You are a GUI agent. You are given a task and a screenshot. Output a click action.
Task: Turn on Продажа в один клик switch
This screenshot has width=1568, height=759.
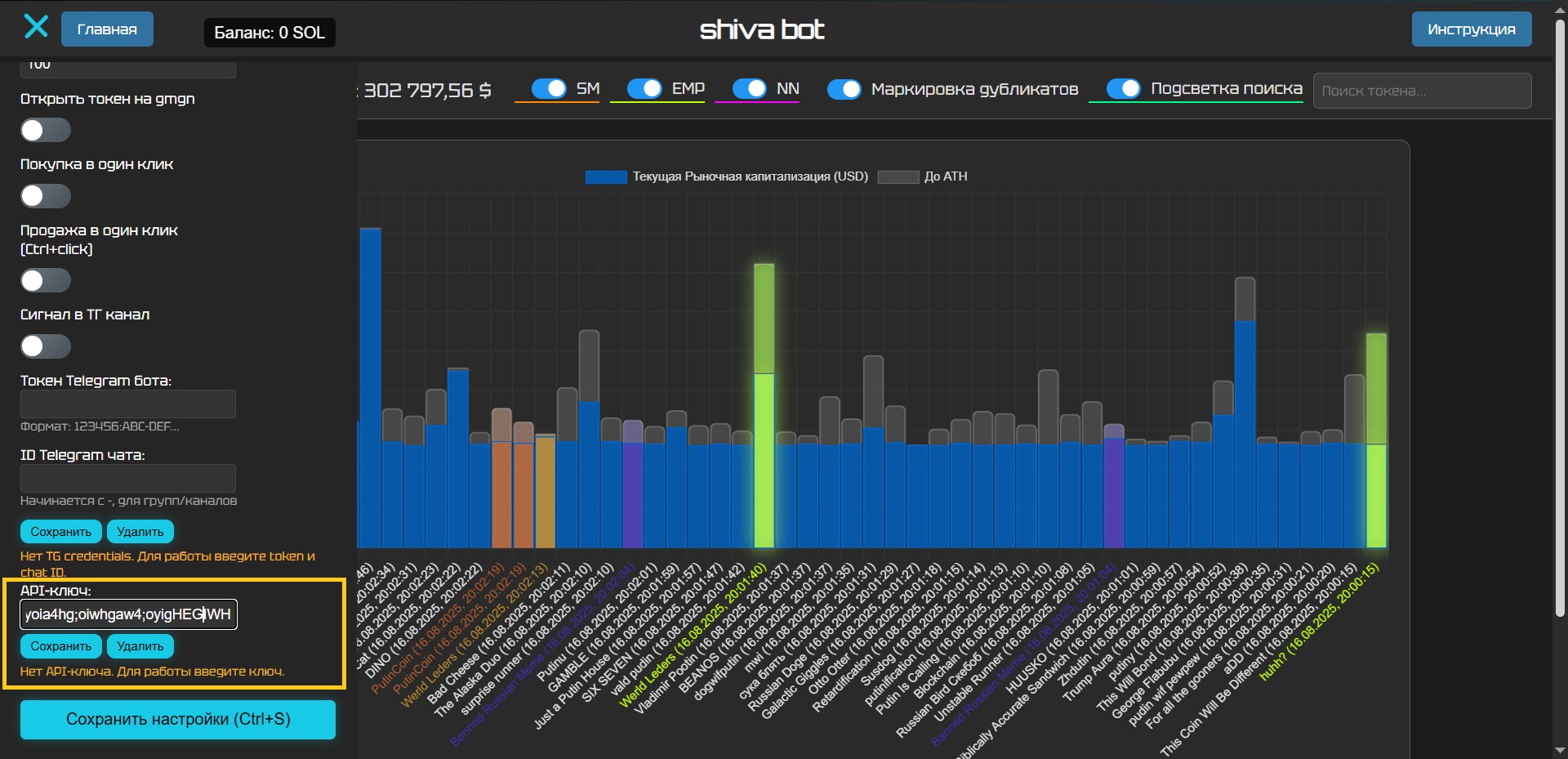pos(46,280)
